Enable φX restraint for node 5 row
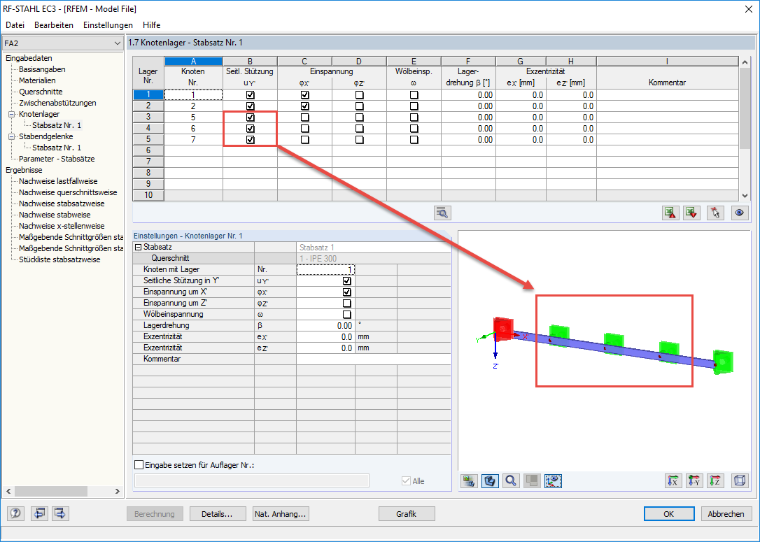The height and width of the screenshot is (542, 760). (305, 117)
